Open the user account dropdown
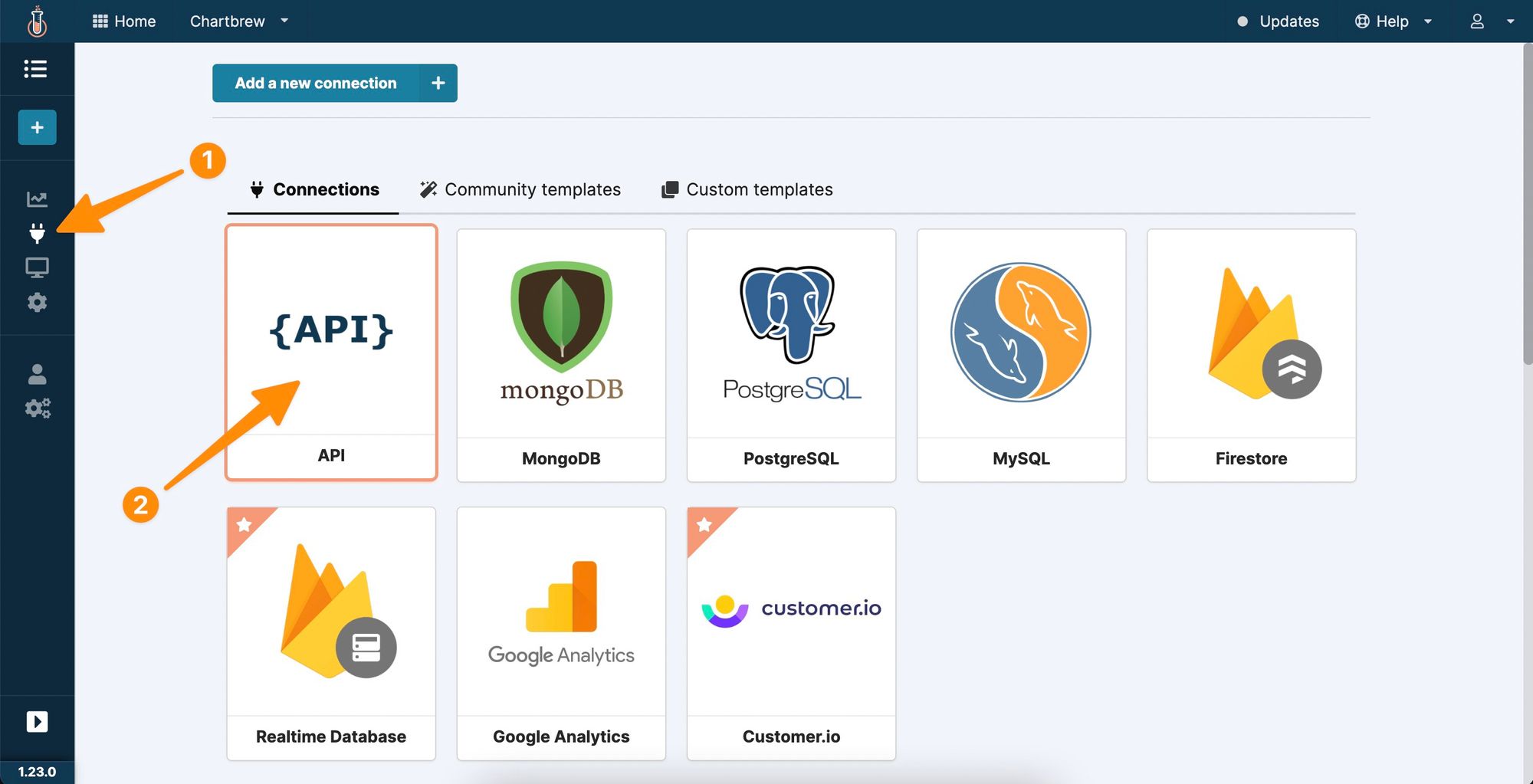1533x784 pixels. (x=1492, y=21)
